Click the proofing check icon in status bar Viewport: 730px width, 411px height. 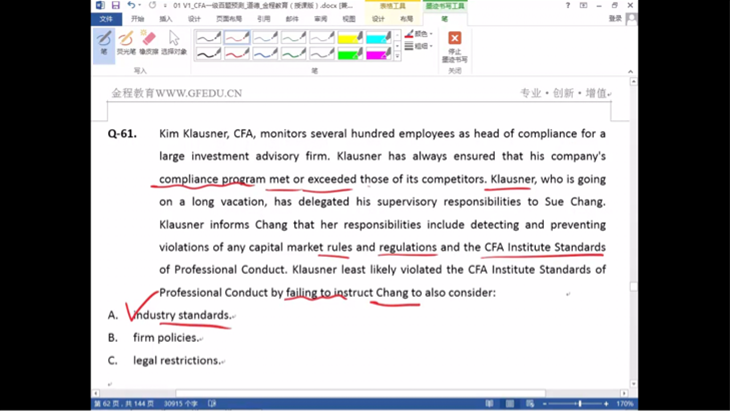pyautogui.click(x=212, y=404)
